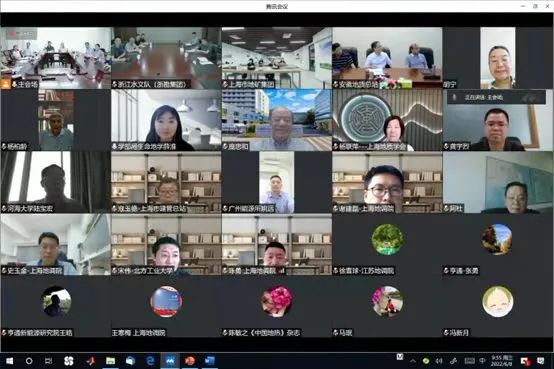
Task: Open the clock and date flyout
Action: coord(502,361)
